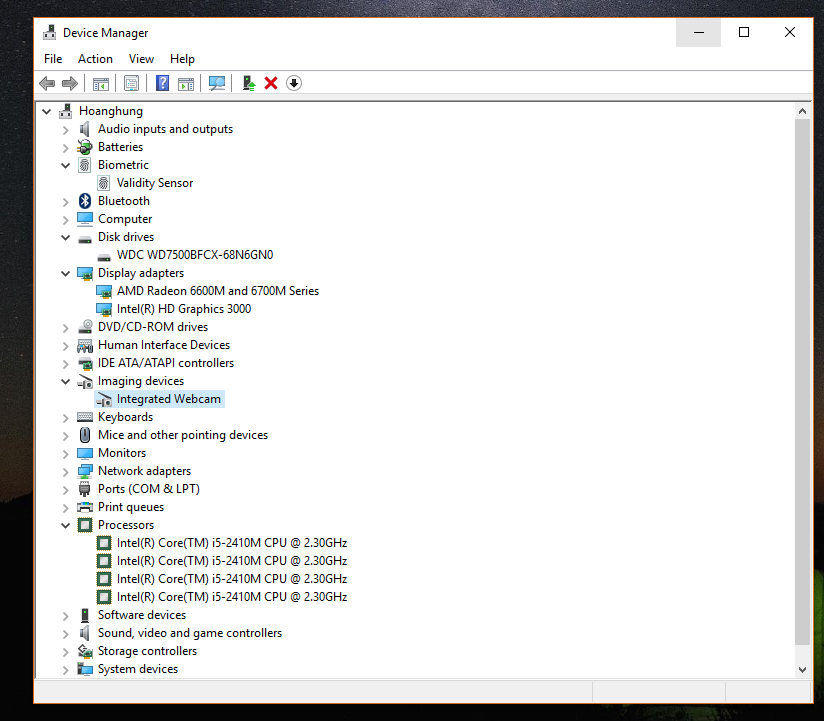Image resolution: width=824 pixels, height=721 pixels.
Task: Select WDC WD7500BFCX-68N6GN0 disk drive
Action: [195, 255]
